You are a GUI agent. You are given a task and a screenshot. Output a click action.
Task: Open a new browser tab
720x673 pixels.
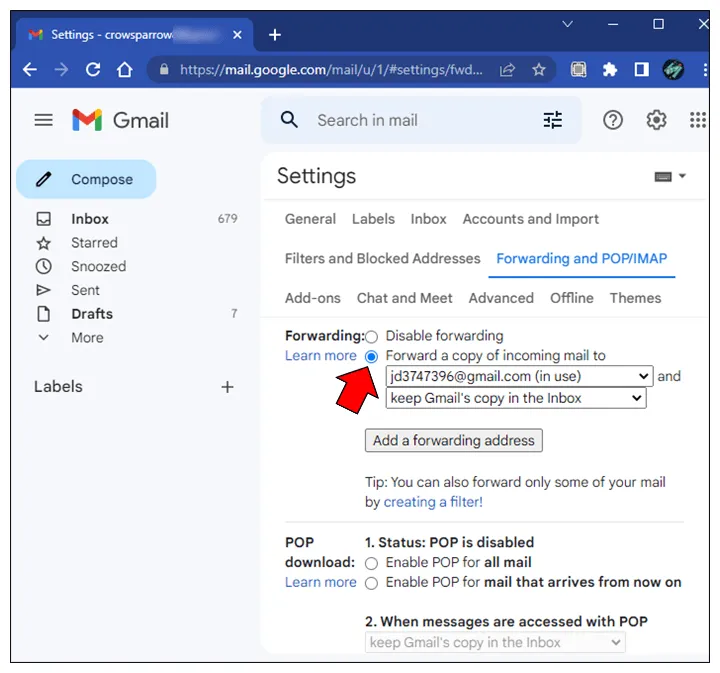(275, 35)
